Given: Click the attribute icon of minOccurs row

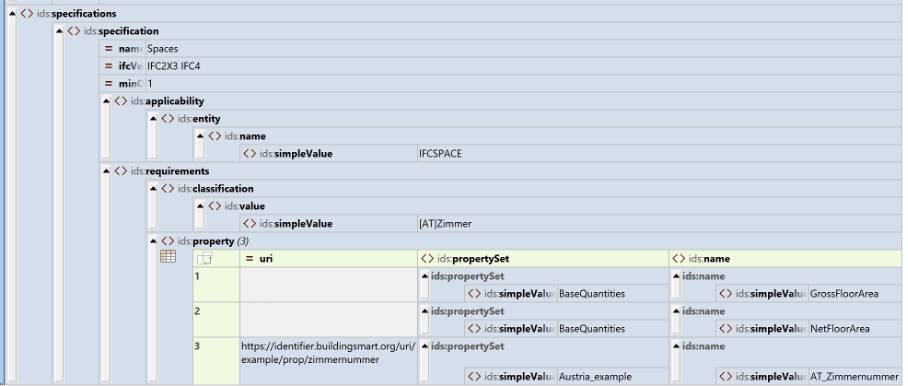Looking at the screenshot, I should (x=108, y=84).
